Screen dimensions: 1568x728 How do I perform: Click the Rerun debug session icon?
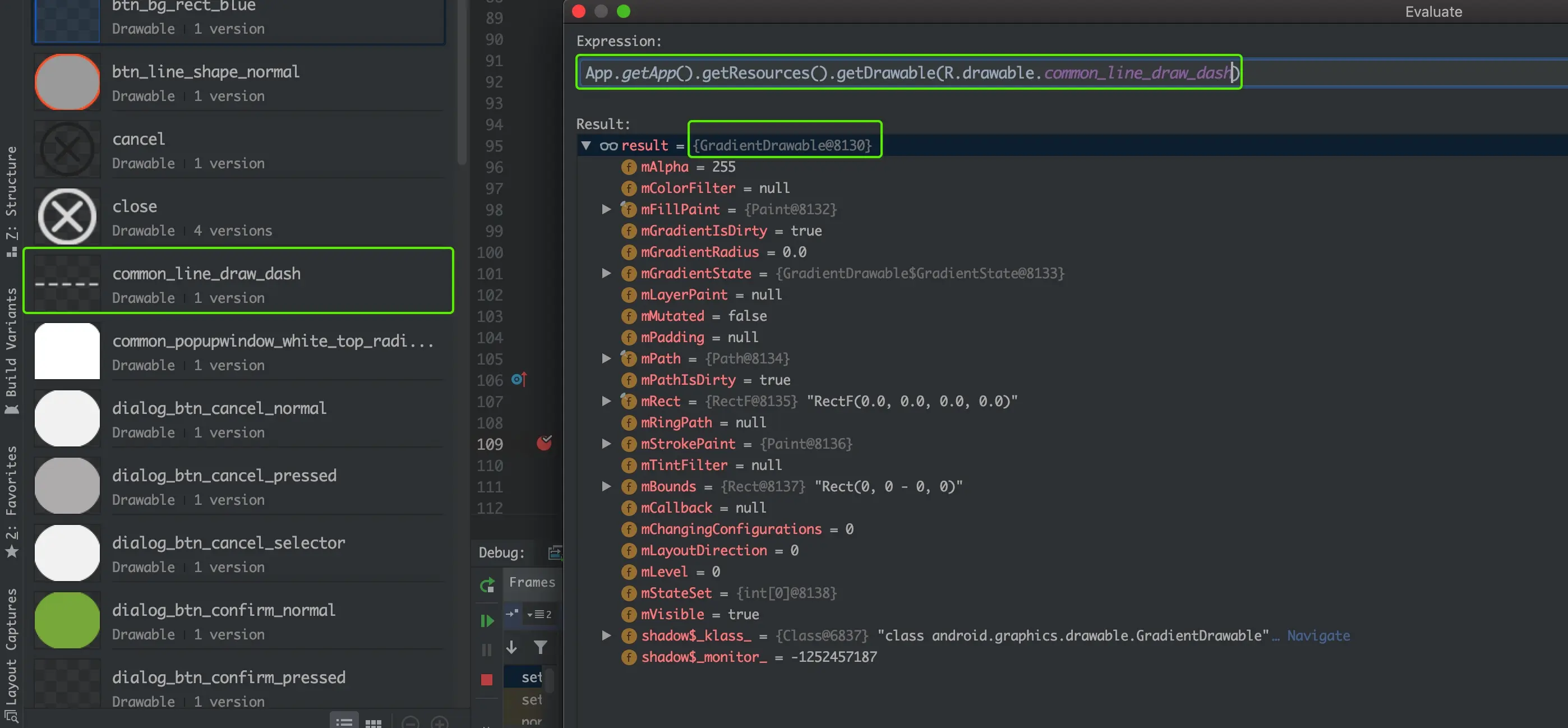pos(486,585)
